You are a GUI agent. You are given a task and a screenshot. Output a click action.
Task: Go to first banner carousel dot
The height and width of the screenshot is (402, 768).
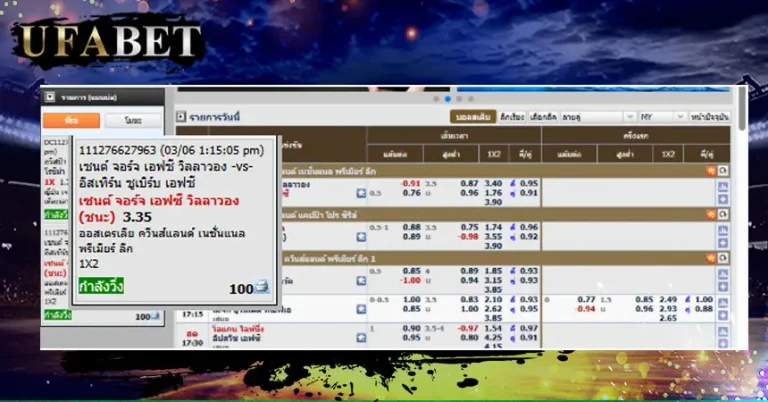(436, 99)
